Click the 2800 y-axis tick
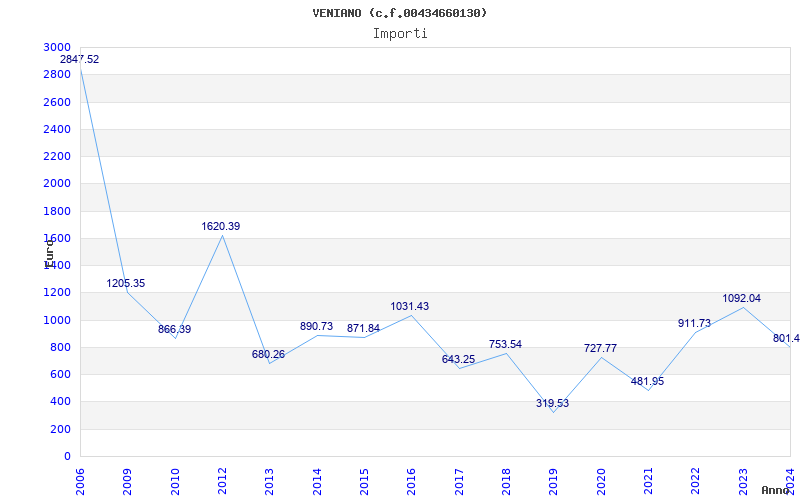 pos(57,74)
